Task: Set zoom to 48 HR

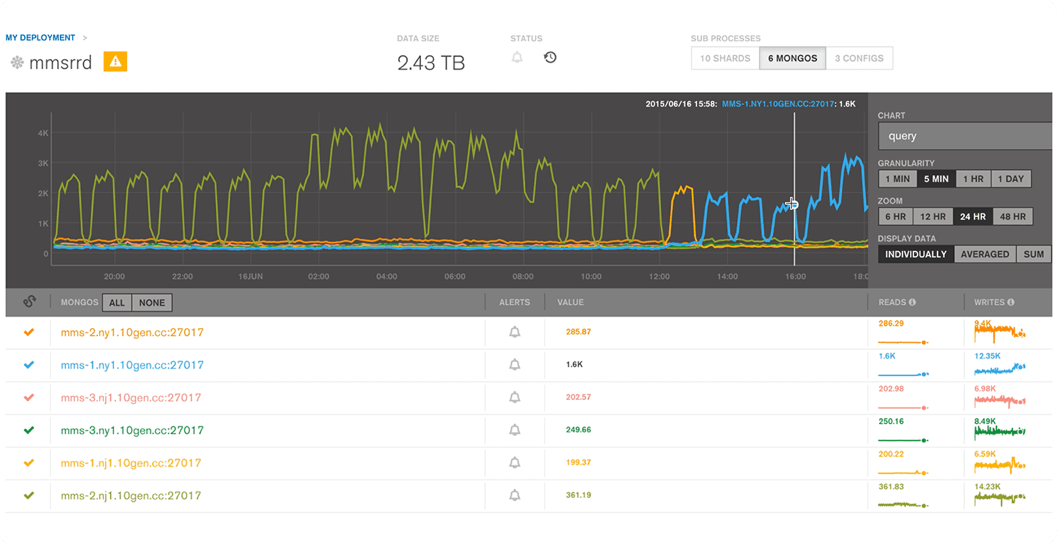Action: click(x=1011, y=217)
